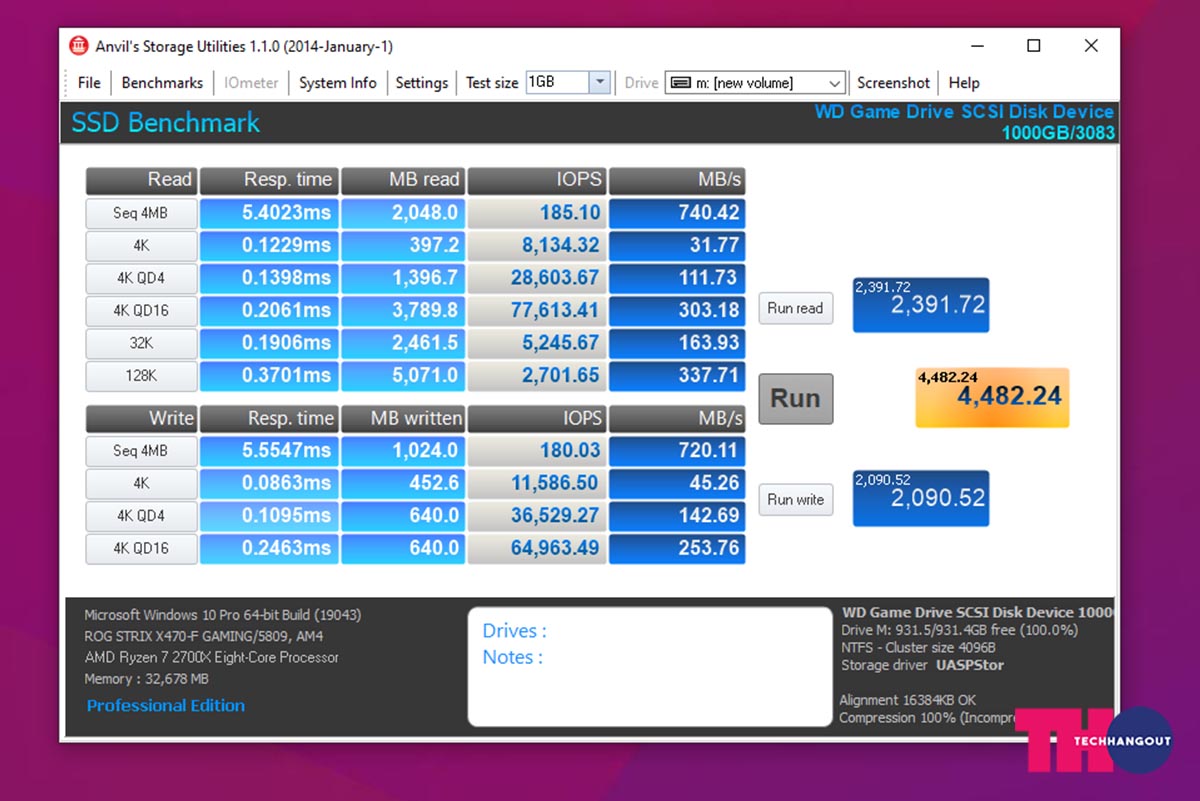1200x801 pixels.
Task: Open the File menu
Action: point(89,83)
